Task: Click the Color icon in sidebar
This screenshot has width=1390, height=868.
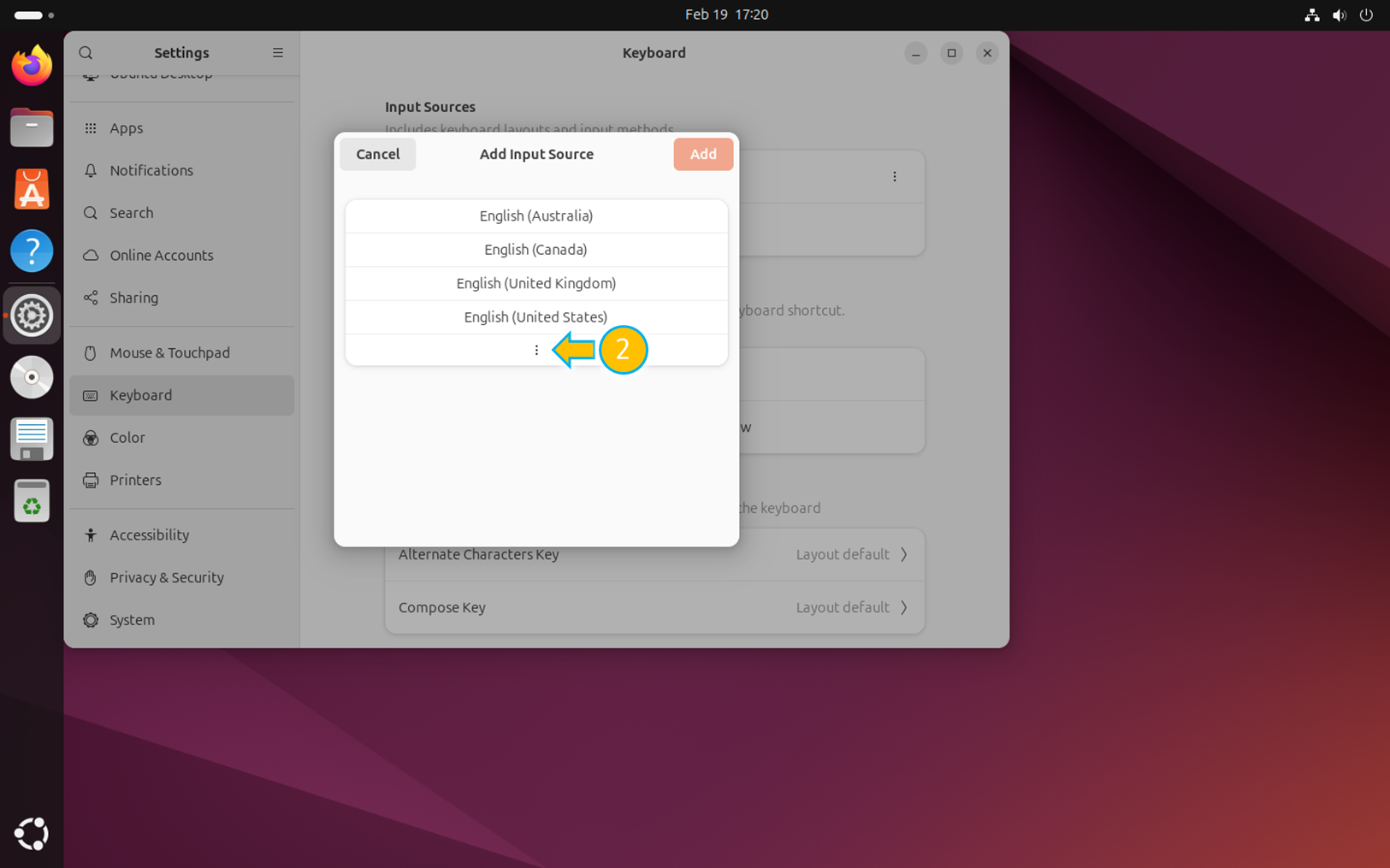Action: point(91,438)
